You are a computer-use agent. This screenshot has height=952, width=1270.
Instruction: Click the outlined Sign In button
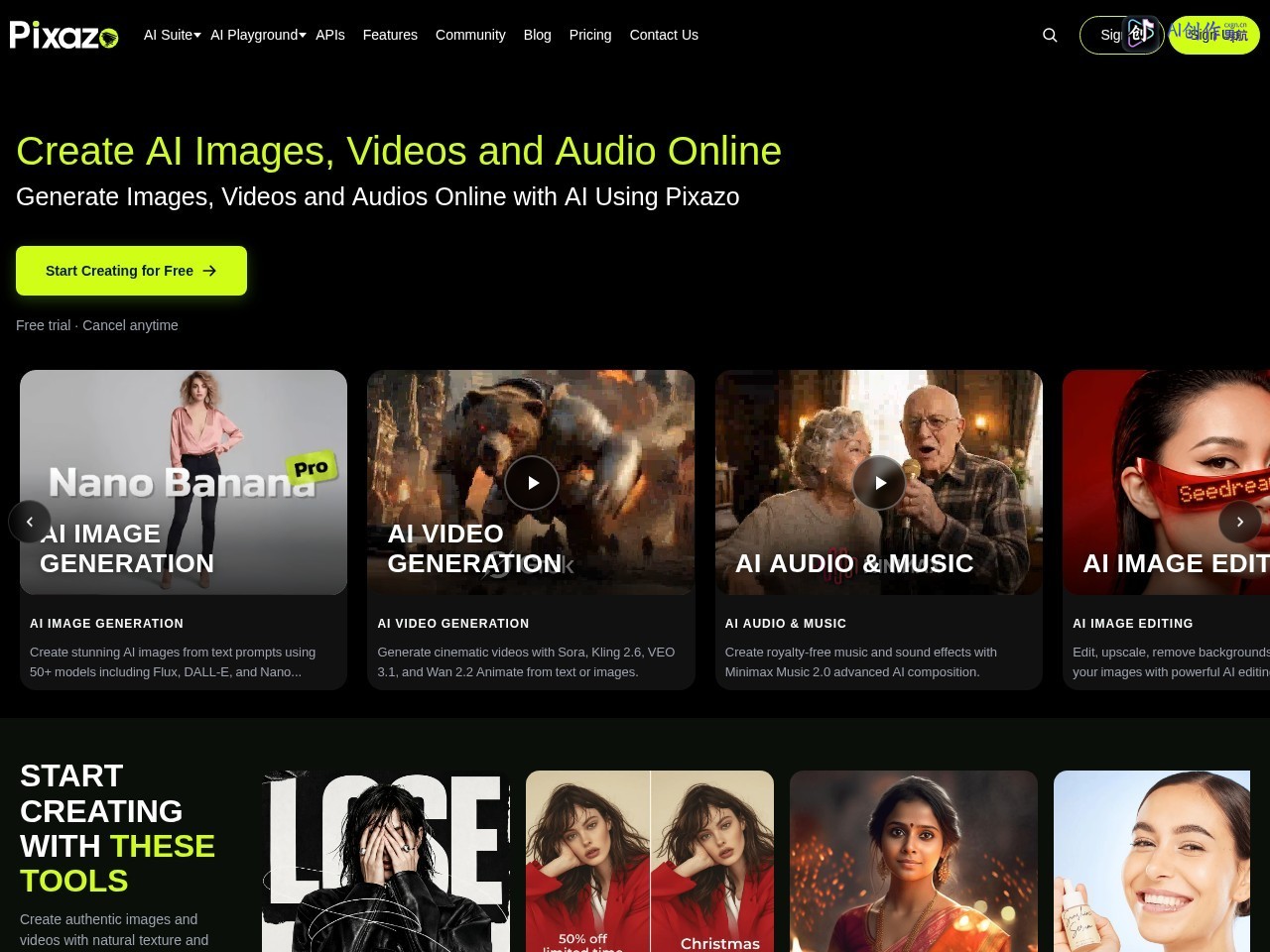(x=1121, y=35)
